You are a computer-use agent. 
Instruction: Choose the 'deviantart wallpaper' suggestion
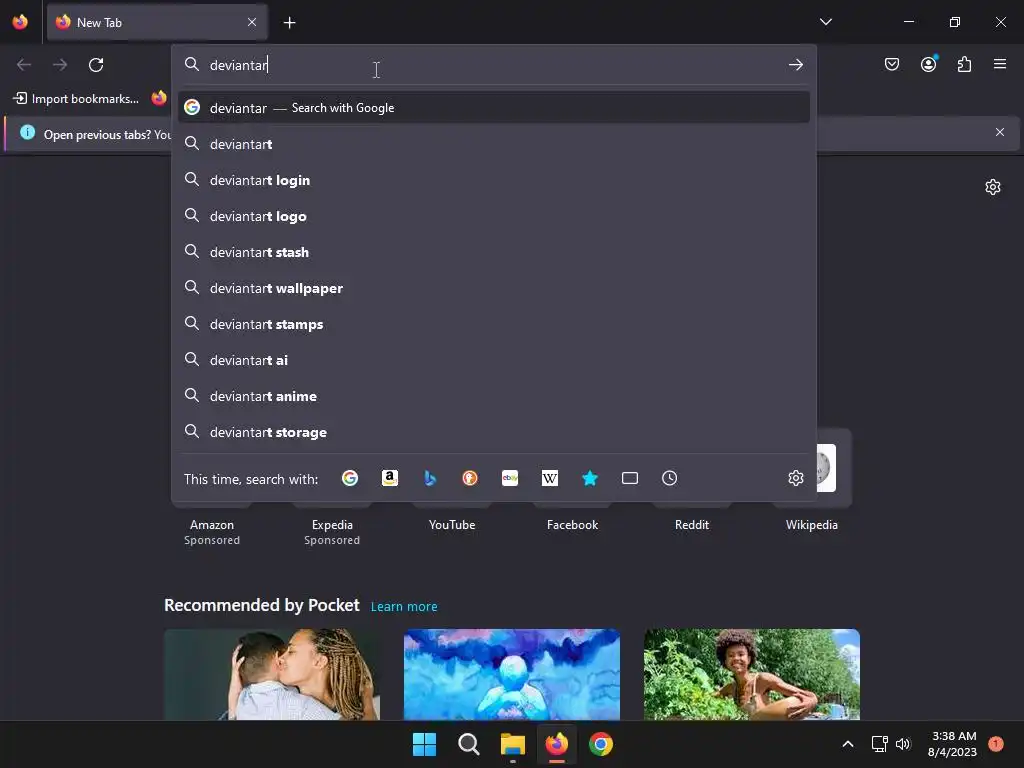pyautogui.click(x=494, y=287)
